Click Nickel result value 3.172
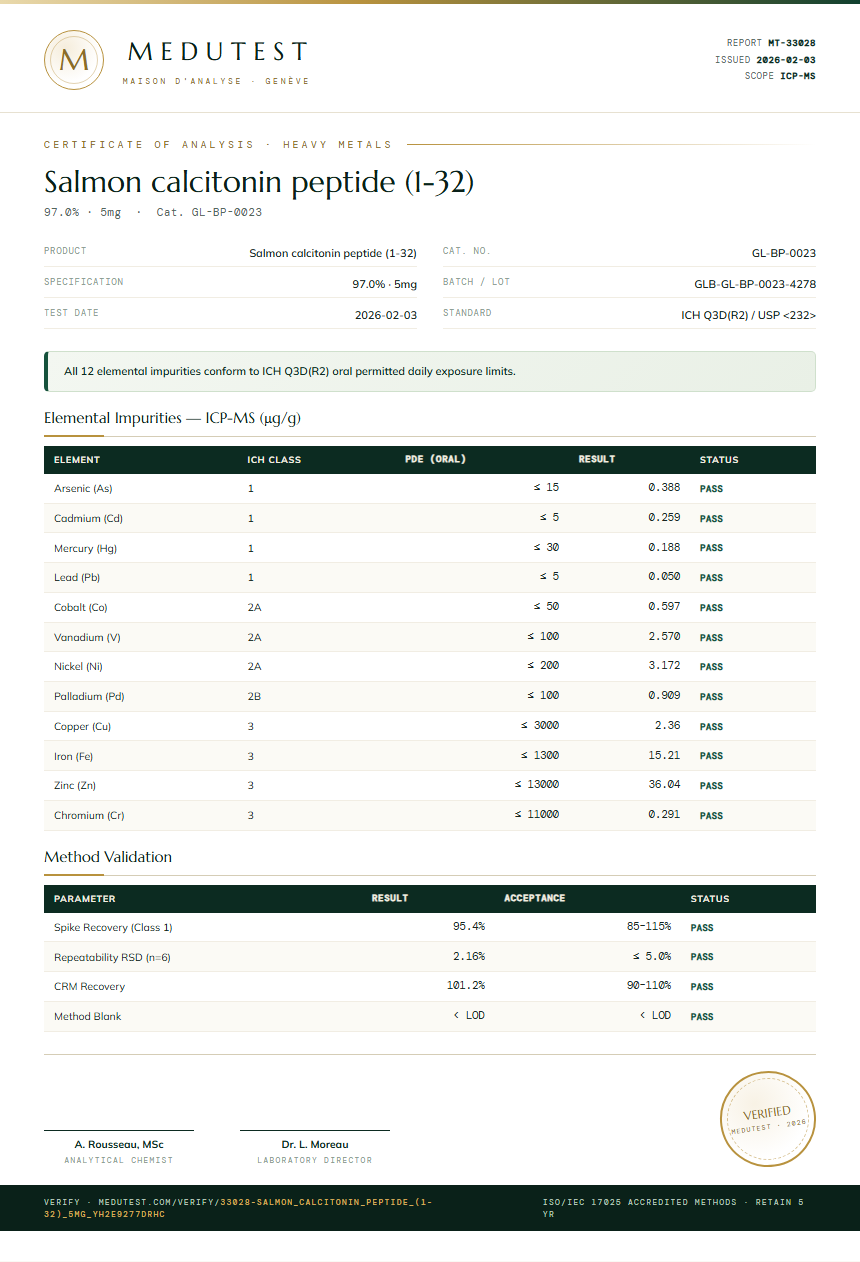Viewport: 860px width, 1262px height. 664,666
